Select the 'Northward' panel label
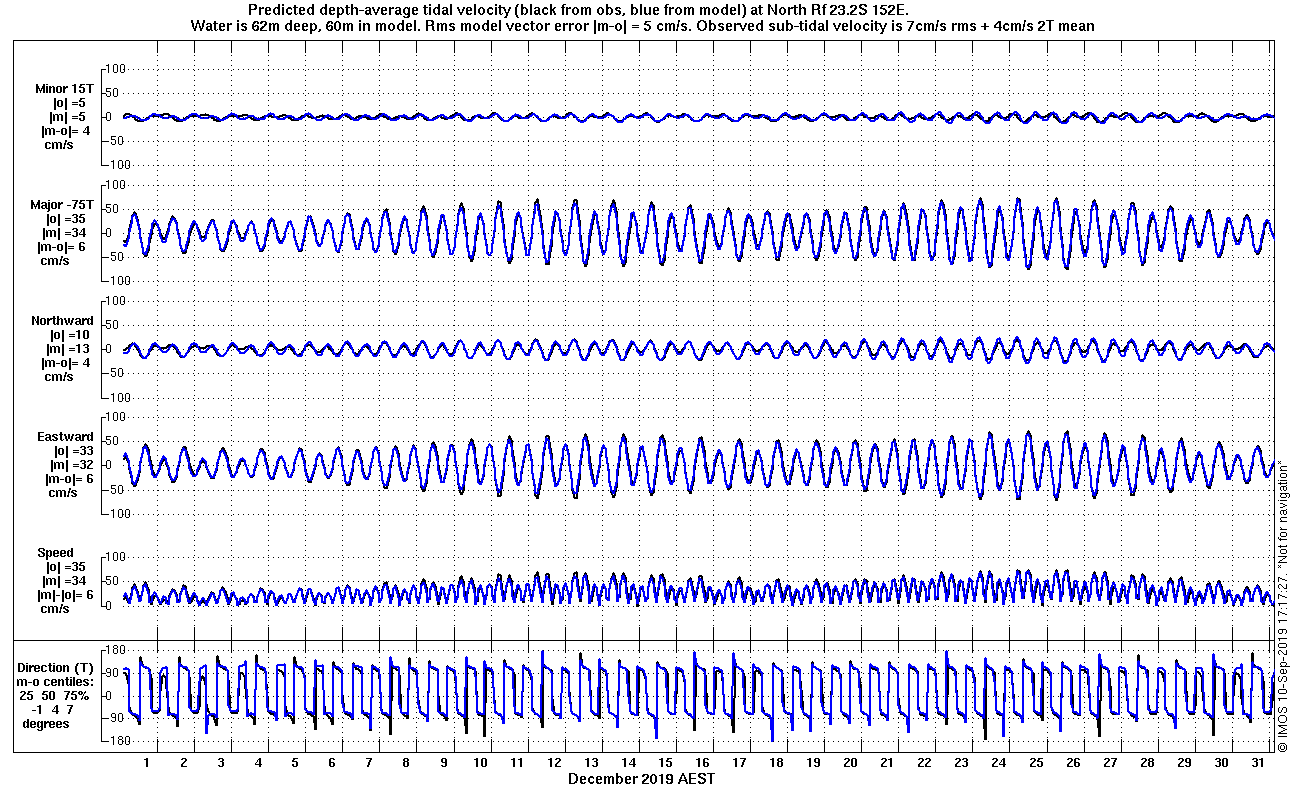This screenshot has height=800, width=1300. [x=62, y=321]
